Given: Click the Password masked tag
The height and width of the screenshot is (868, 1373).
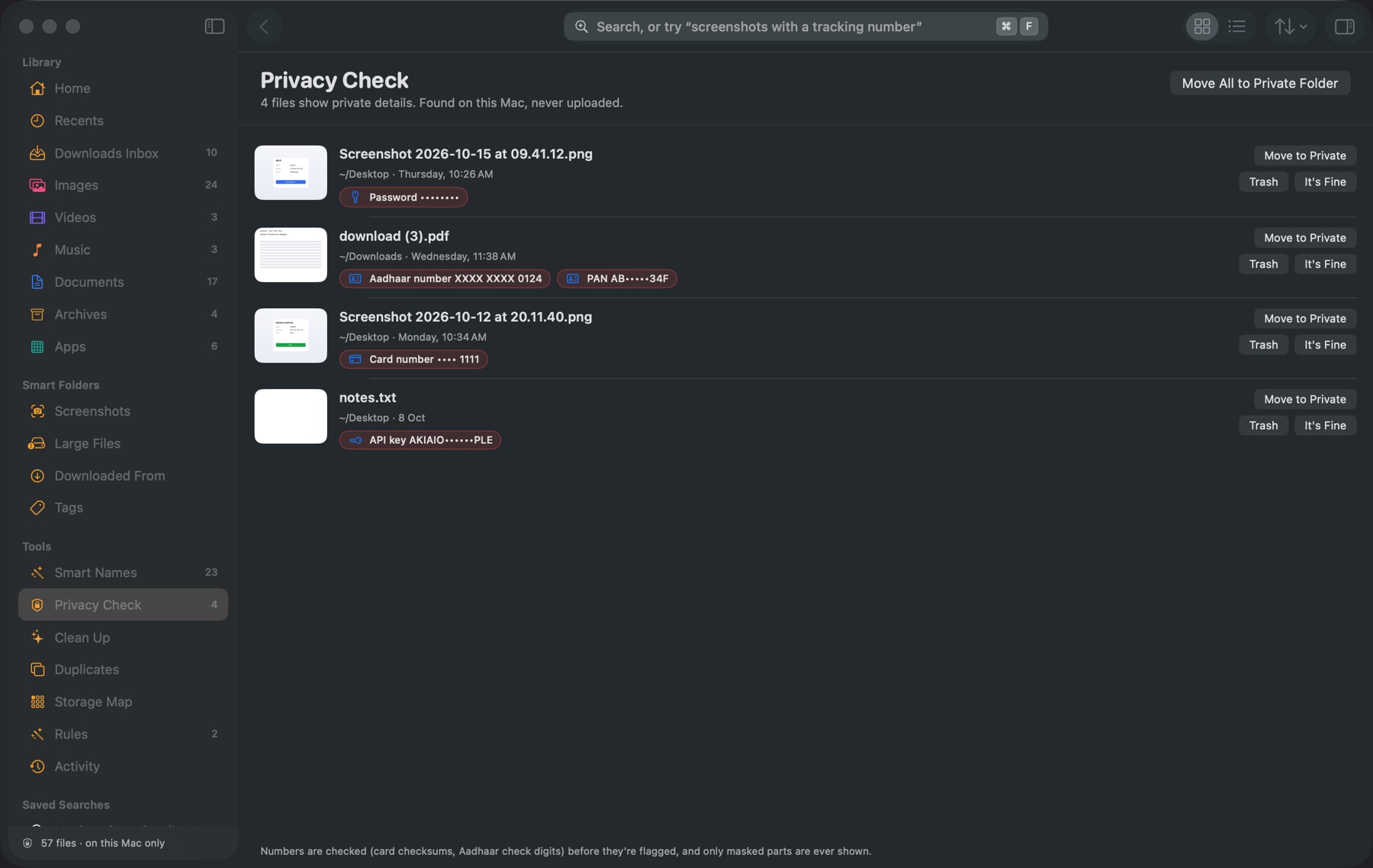Looking at the screenshot, I should click(404, 198).
